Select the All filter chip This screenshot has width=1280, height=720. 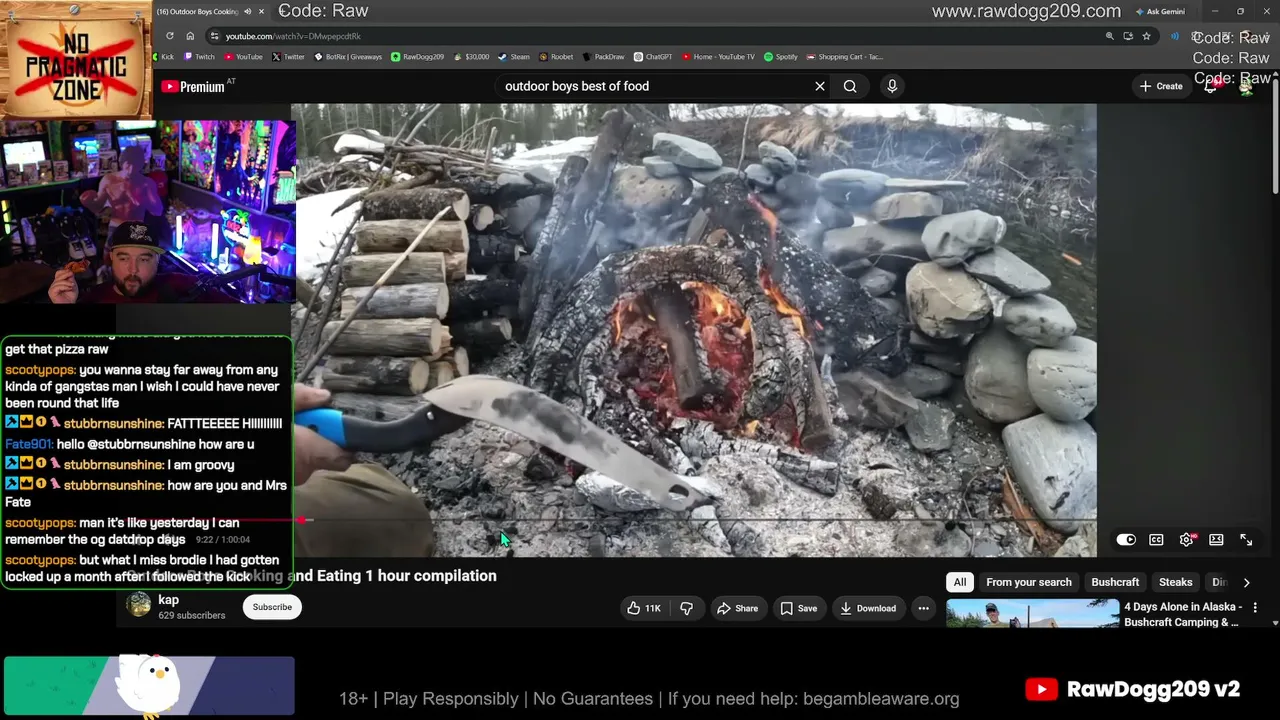960,582
